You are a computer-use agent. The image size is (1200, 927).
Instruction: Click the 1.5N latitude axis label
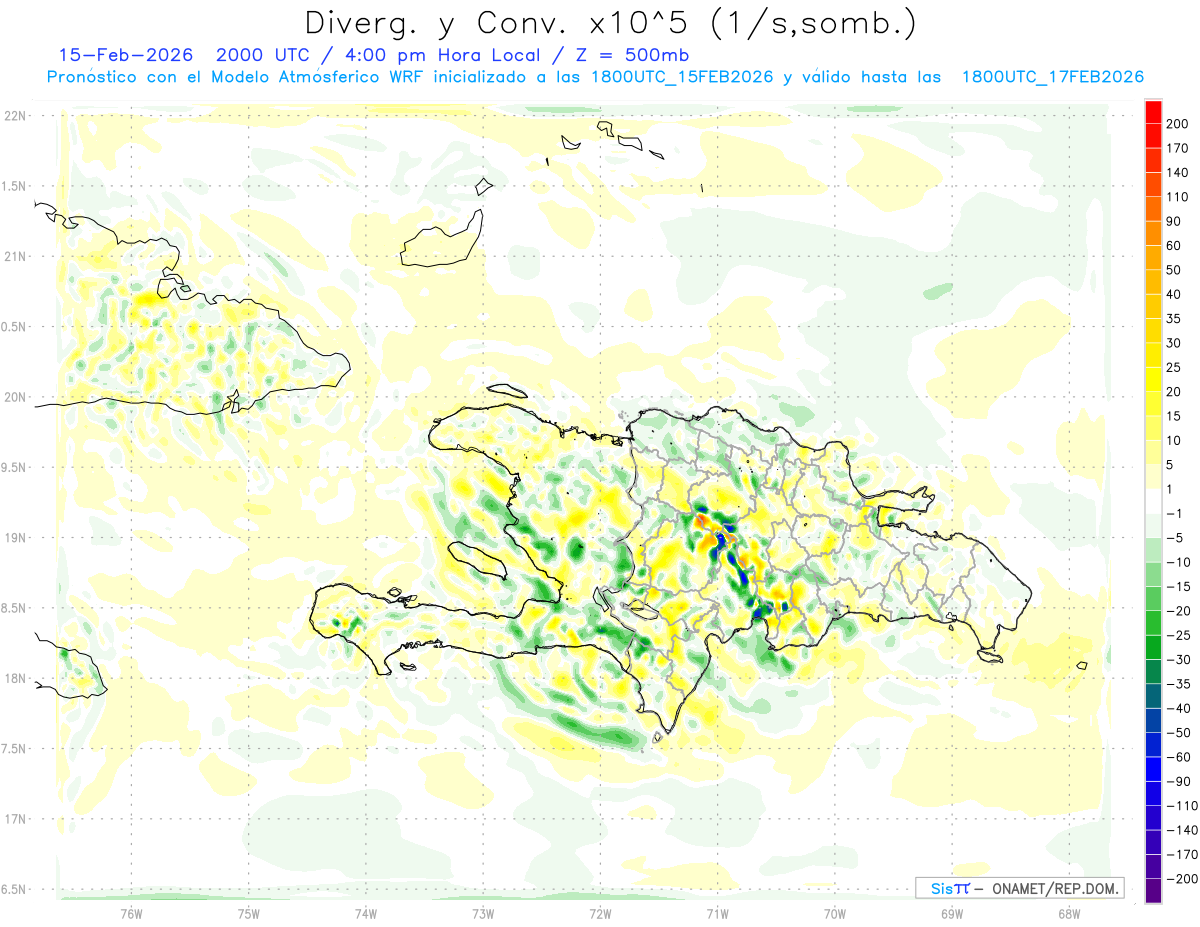[x=14, y=186]
